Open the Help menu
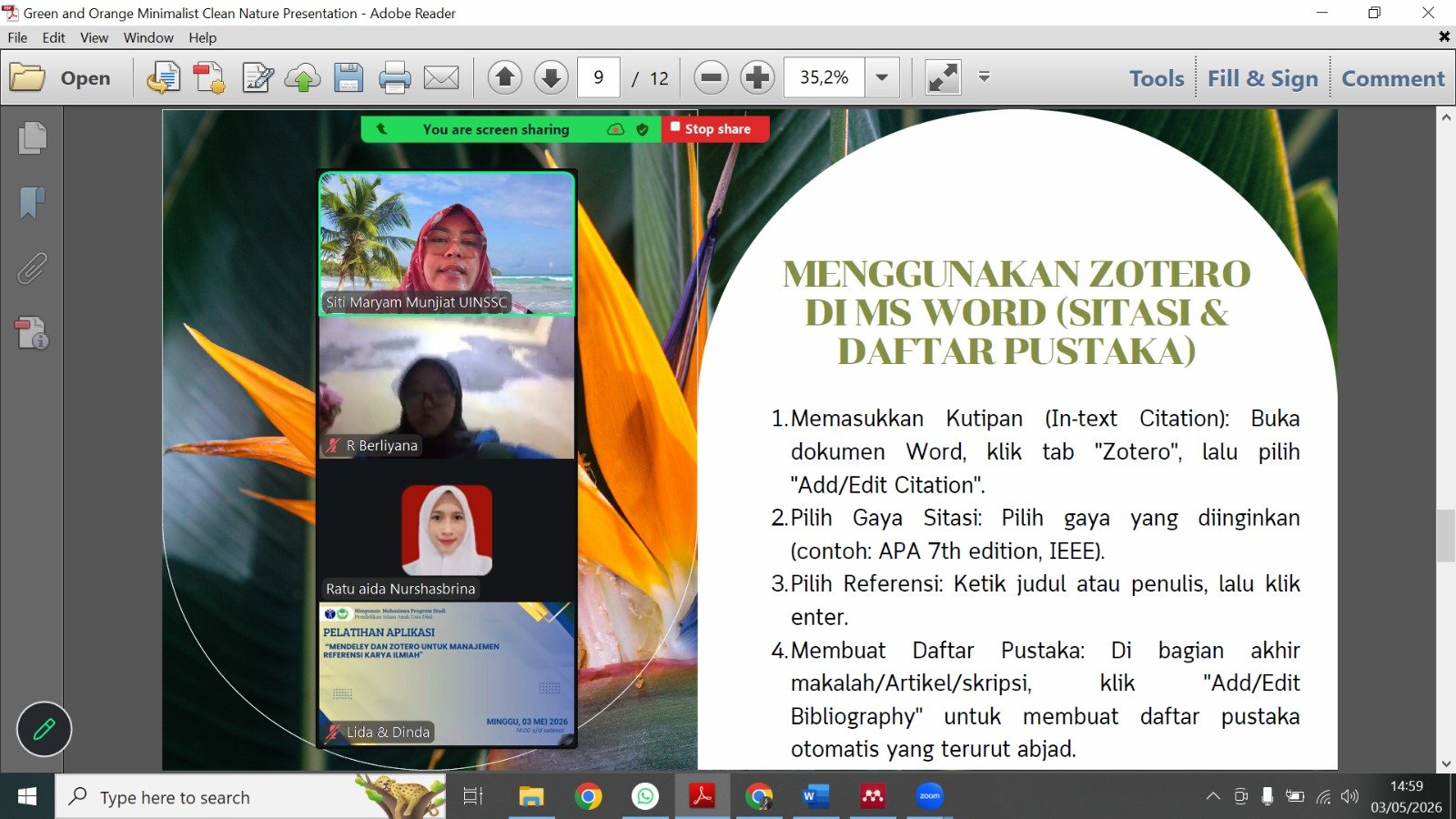 click(203, 37)
